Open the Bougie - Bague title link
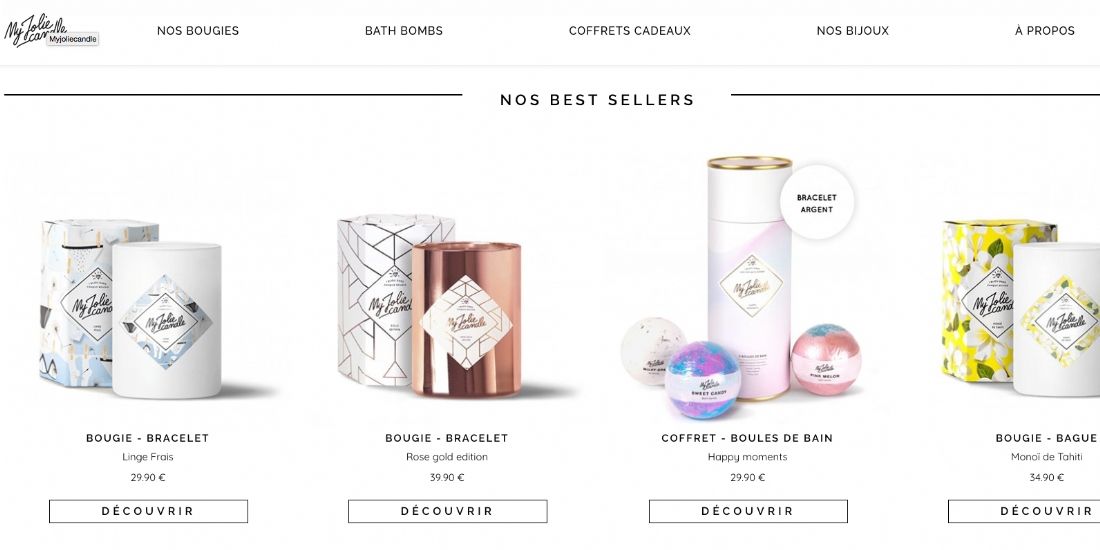Image resolution: width=1100 pixels, height=550 pixels. pos(1046,438)
